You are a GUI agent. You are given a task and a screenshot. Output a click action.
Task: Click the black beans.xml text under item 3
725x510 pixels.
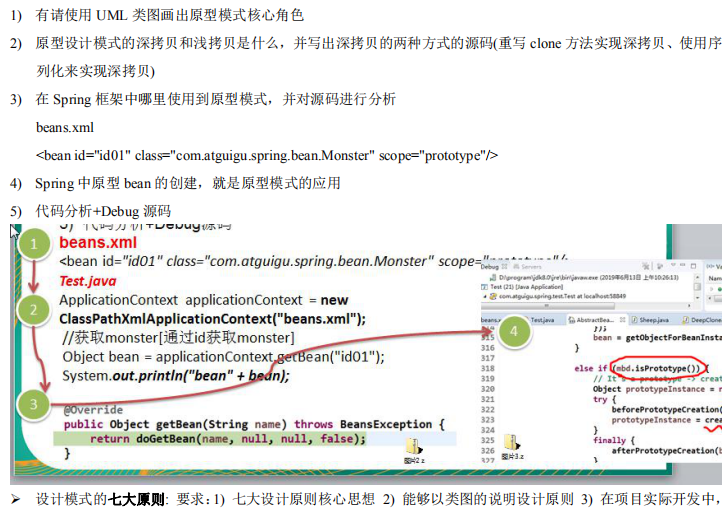[65, 127]
